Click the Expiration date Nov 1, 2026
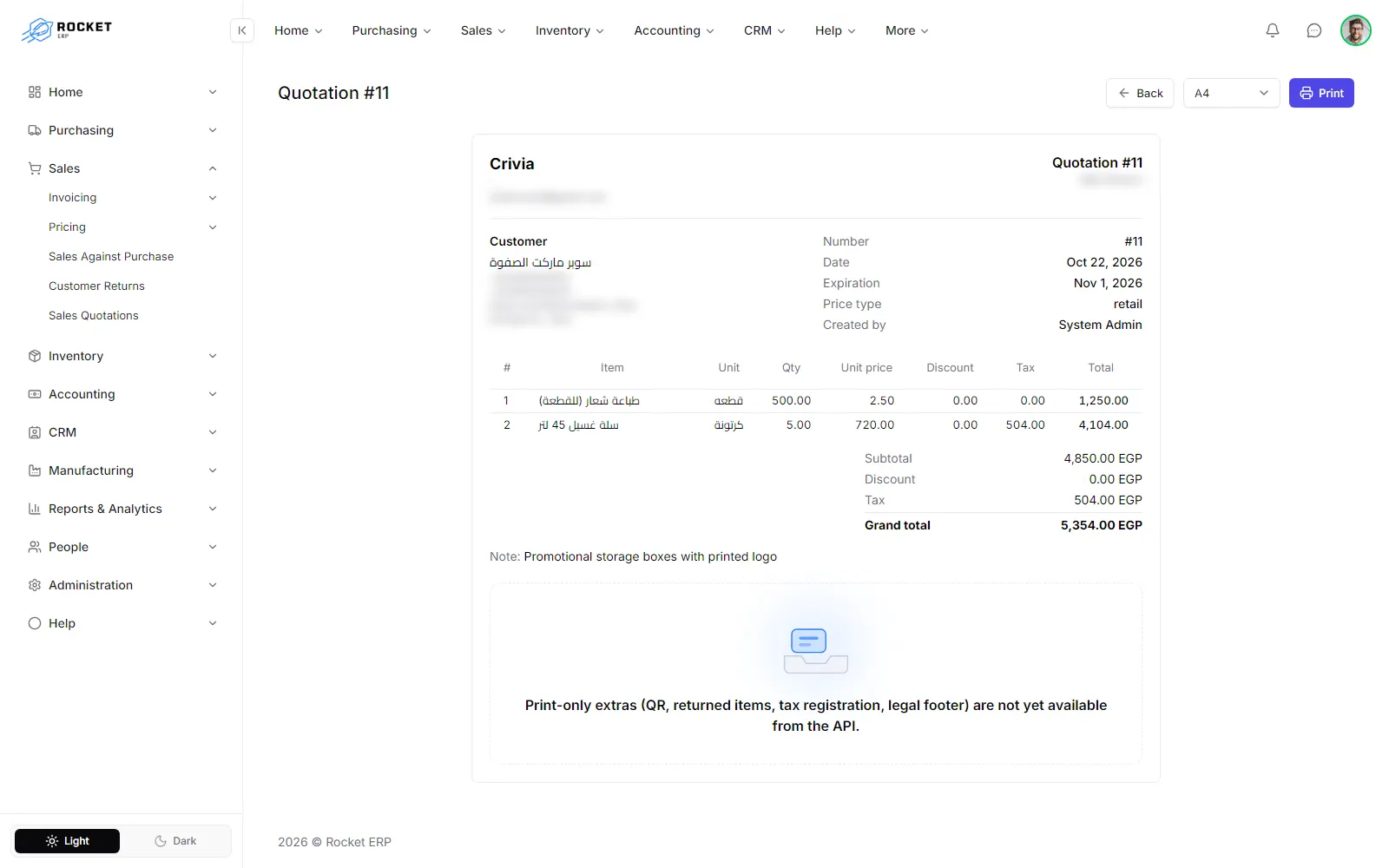 (x=1108, y=283)
